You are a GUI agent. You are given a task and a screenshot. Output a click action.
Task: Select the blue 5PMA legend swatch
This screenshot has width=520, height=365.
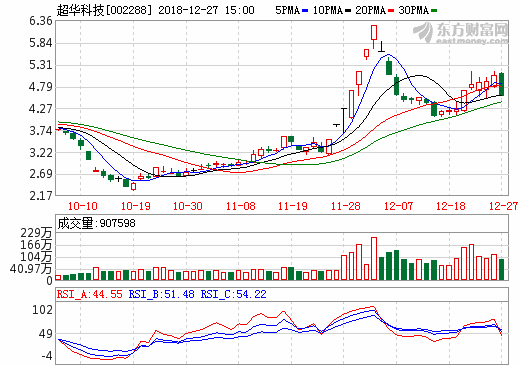tap(305, 11)
